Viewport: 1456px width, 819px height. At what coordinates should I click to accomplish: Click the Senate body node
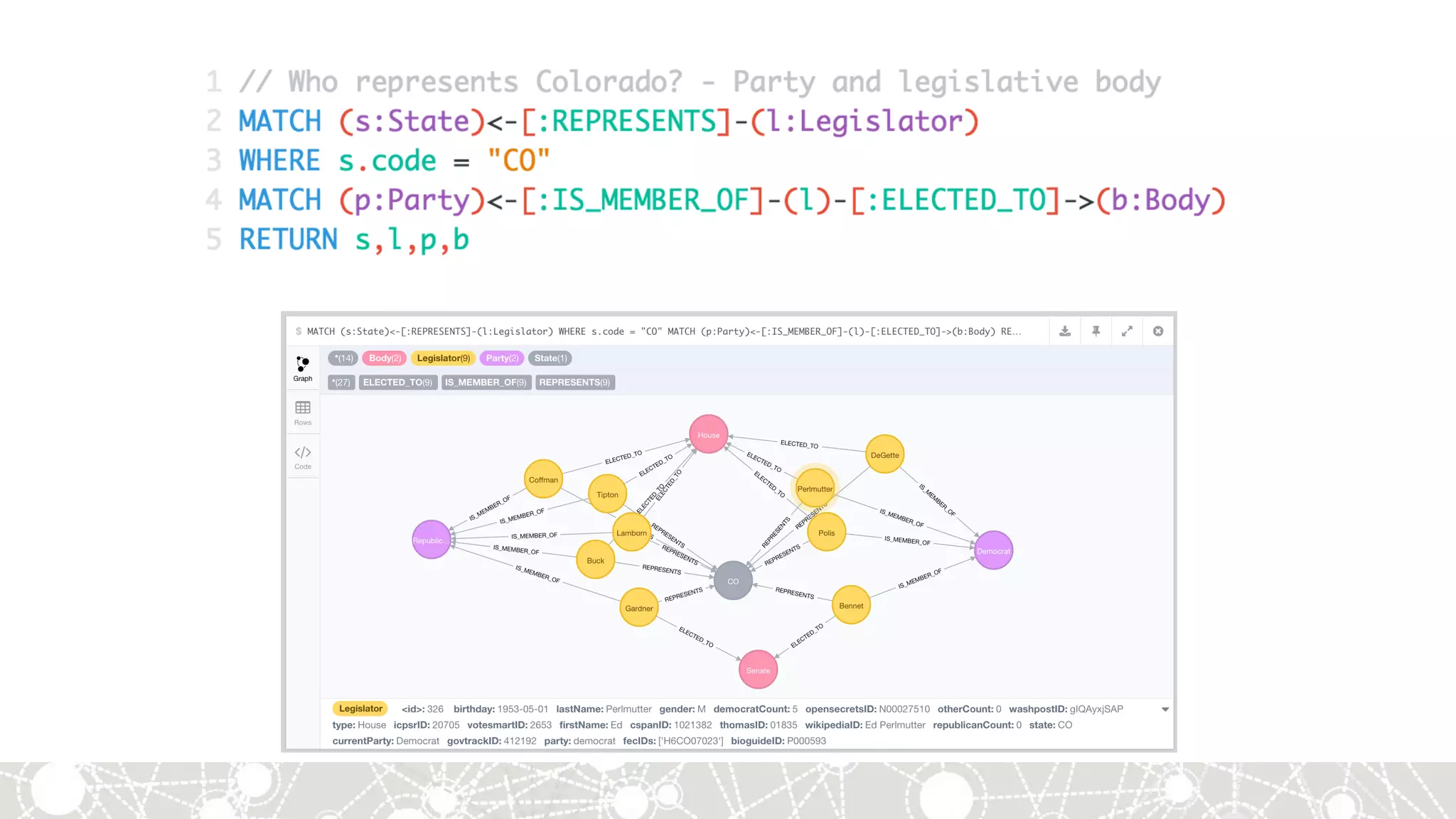coord(758,670)
